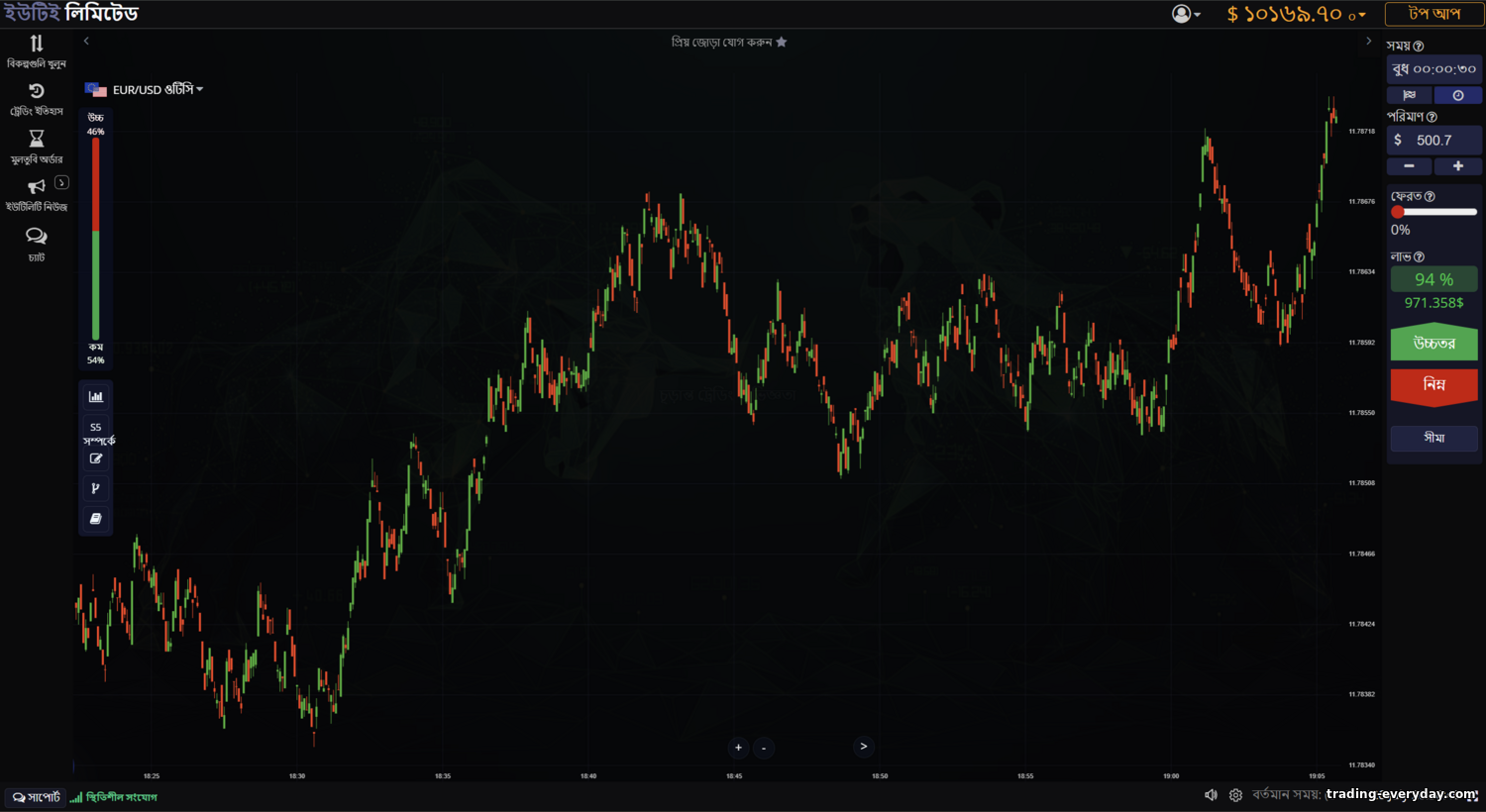Open settings gear in status bar
Image resolution: width=1486 pixels, height=812 pixels.
pyautogui.click(x=1235, y=795)
